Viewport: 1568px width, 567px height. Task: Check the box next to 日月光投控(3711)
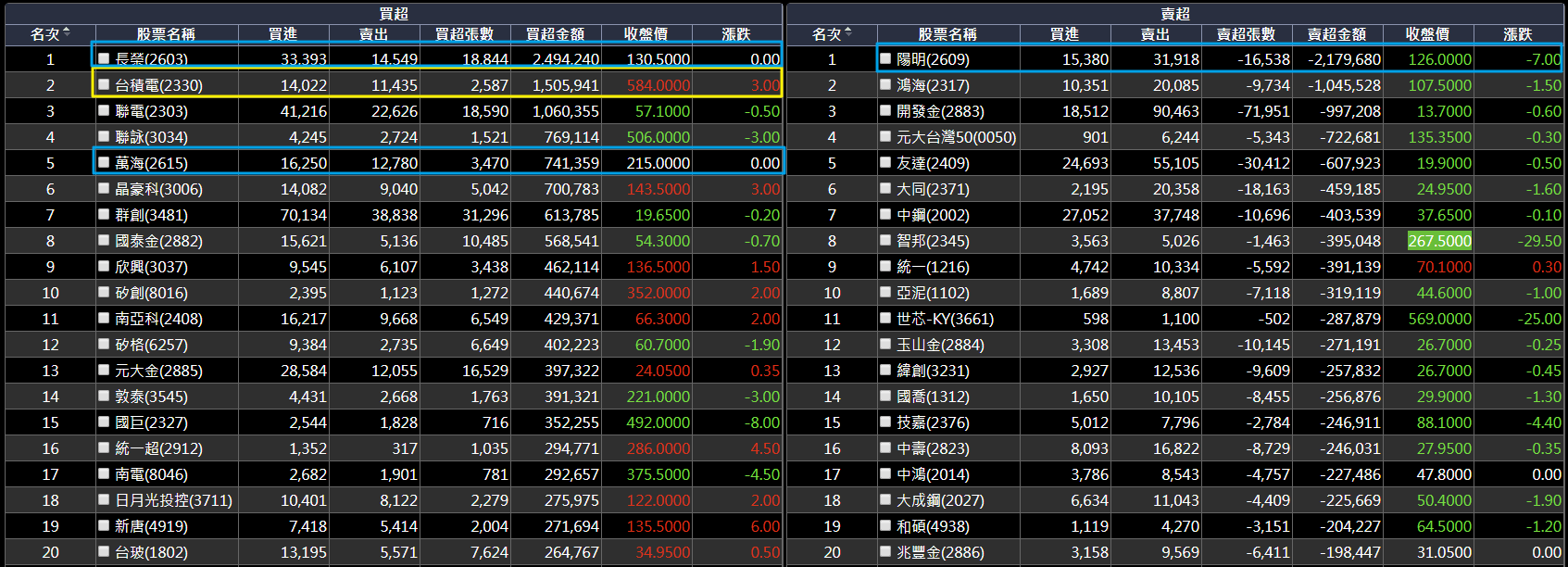(105, 499)
